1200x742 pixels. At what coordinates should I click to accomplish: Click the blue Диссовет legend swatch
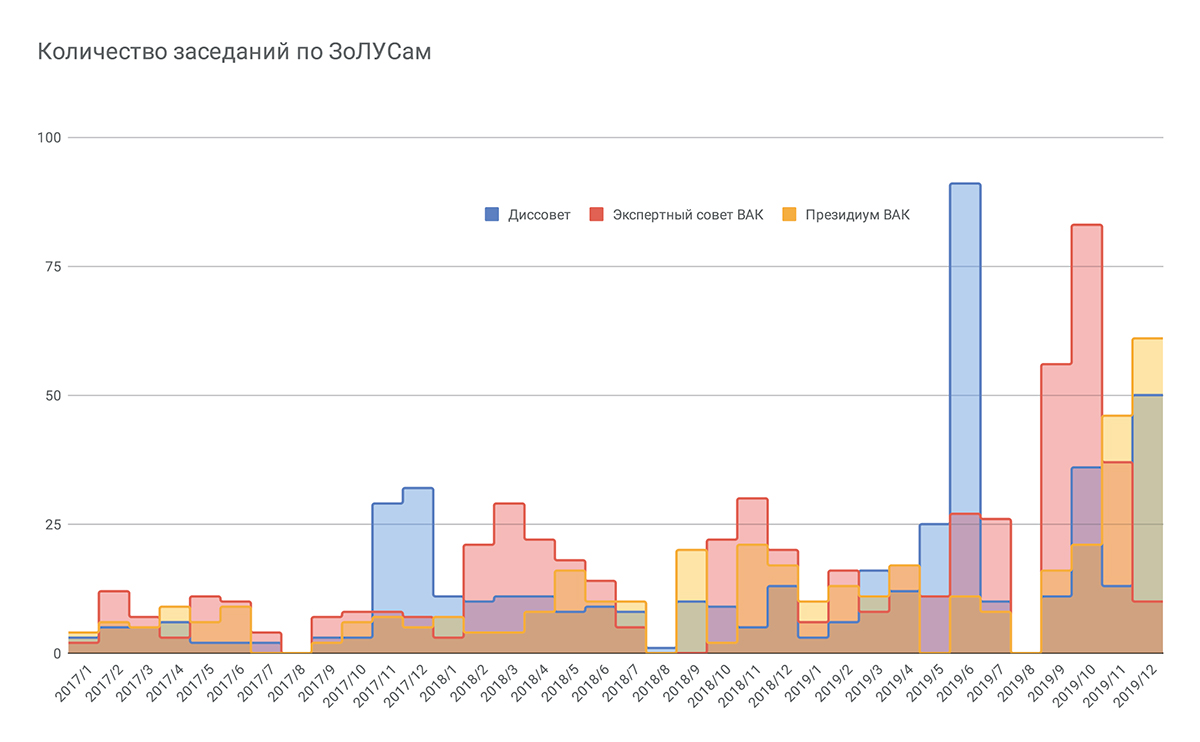pos(492,214)
